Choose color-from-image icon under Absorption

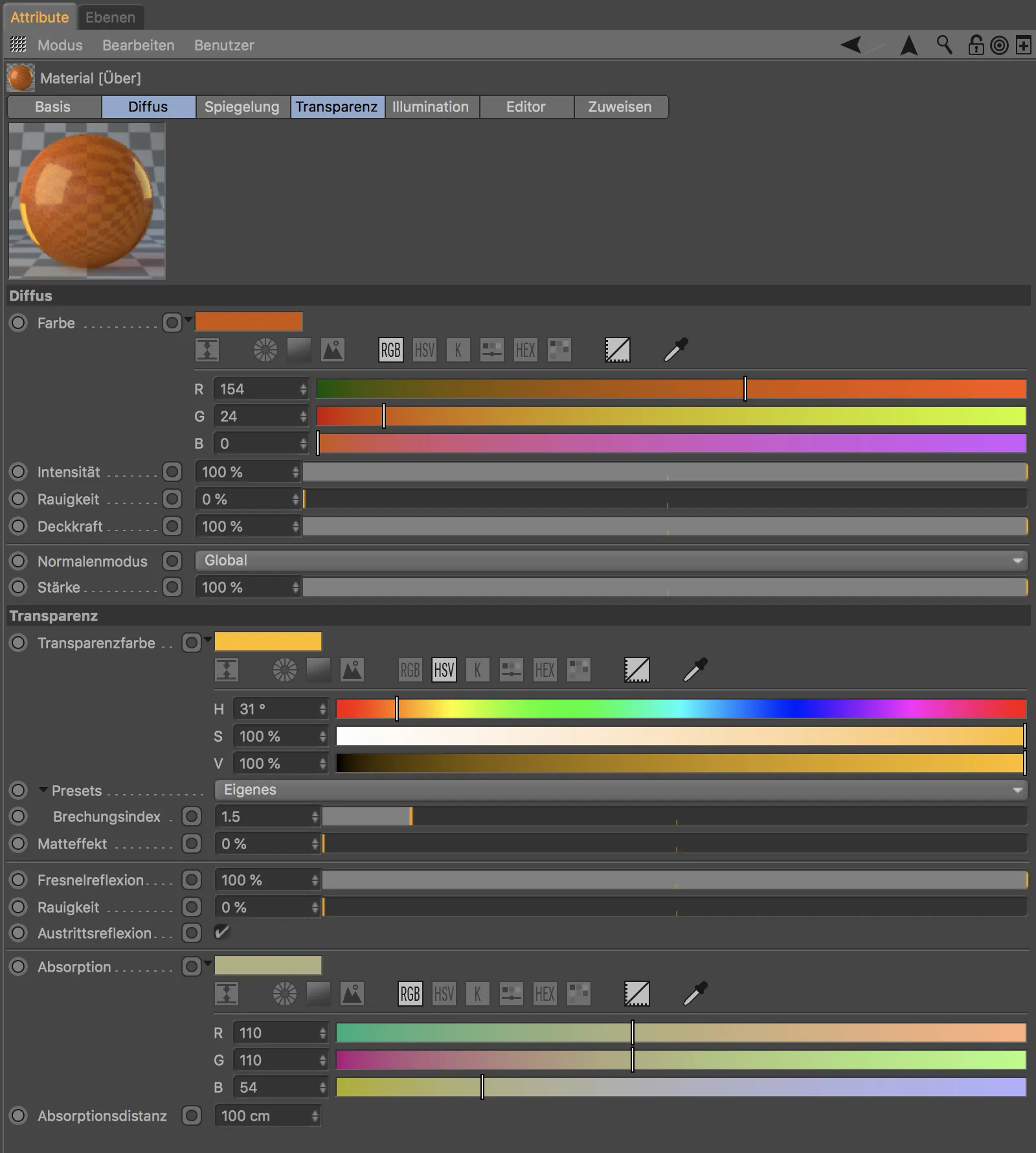point(352,994)
